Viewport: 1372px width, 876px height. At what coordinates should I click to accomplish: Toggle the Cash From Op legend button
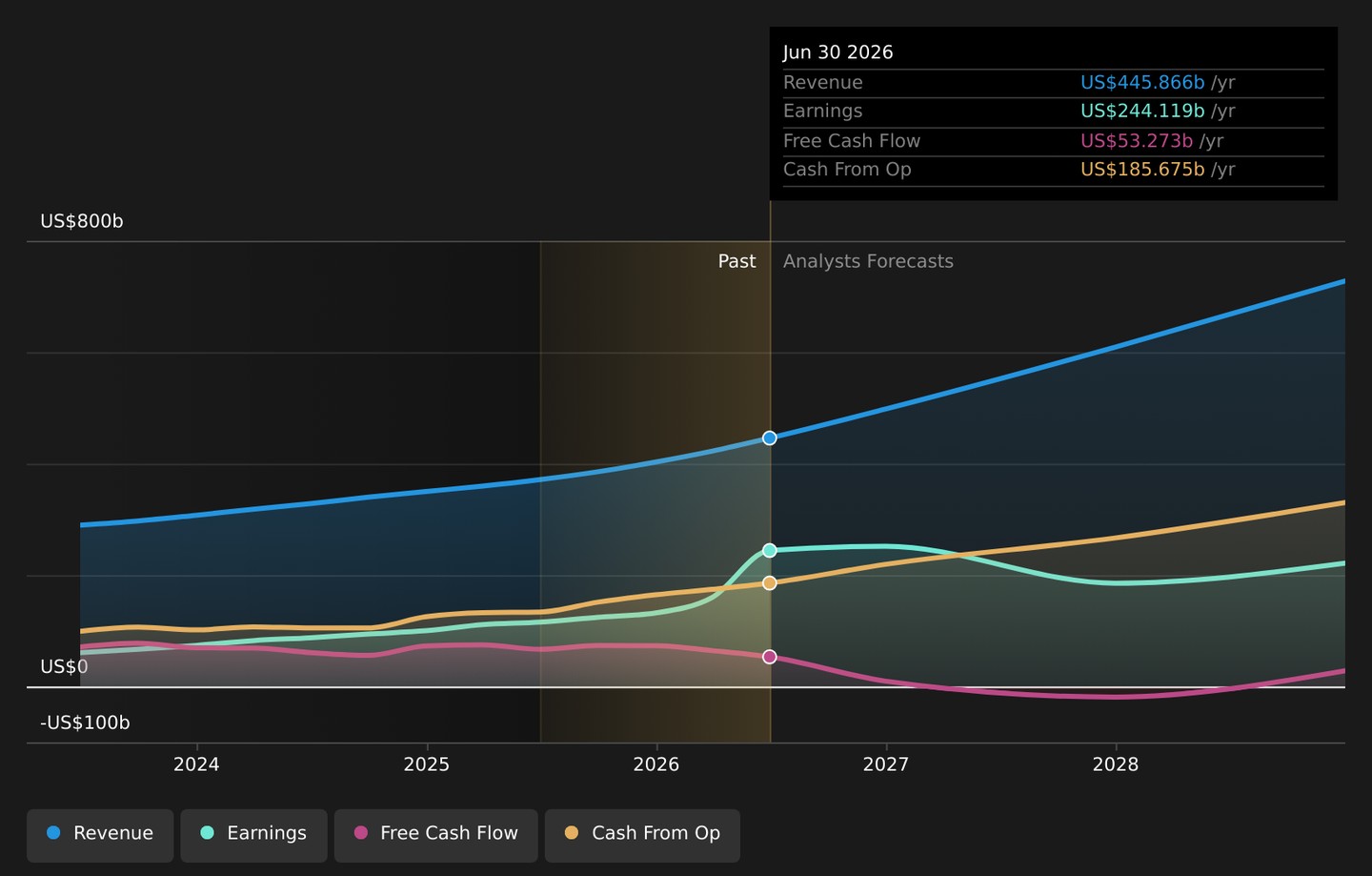coord(642,835)
